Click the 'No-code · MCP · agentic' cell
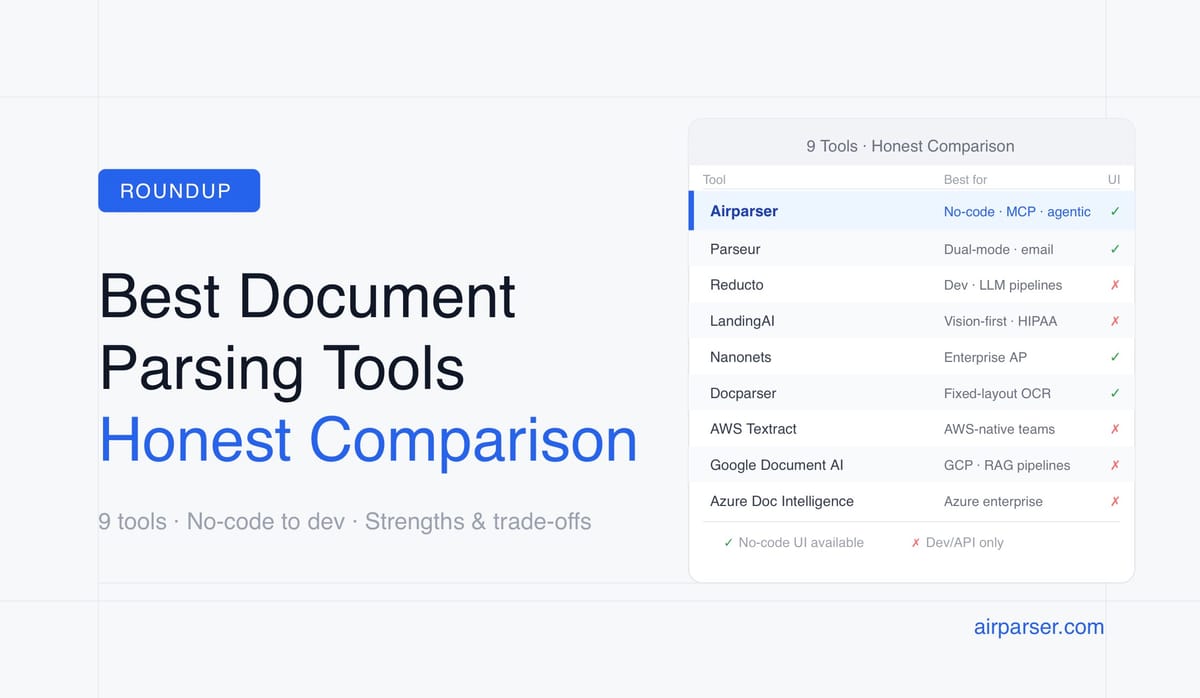Image resolution: width=1200 pixels, height=698 pixels. (1017, 212)
